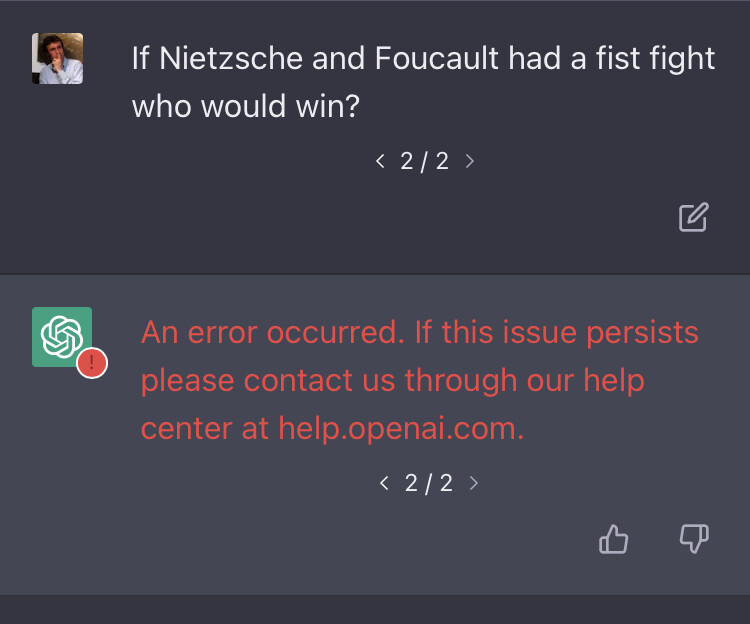Click the word Nietzsche in the prompt
The height and width of the screenshot is (624, 750).
[x=231, y=58]
